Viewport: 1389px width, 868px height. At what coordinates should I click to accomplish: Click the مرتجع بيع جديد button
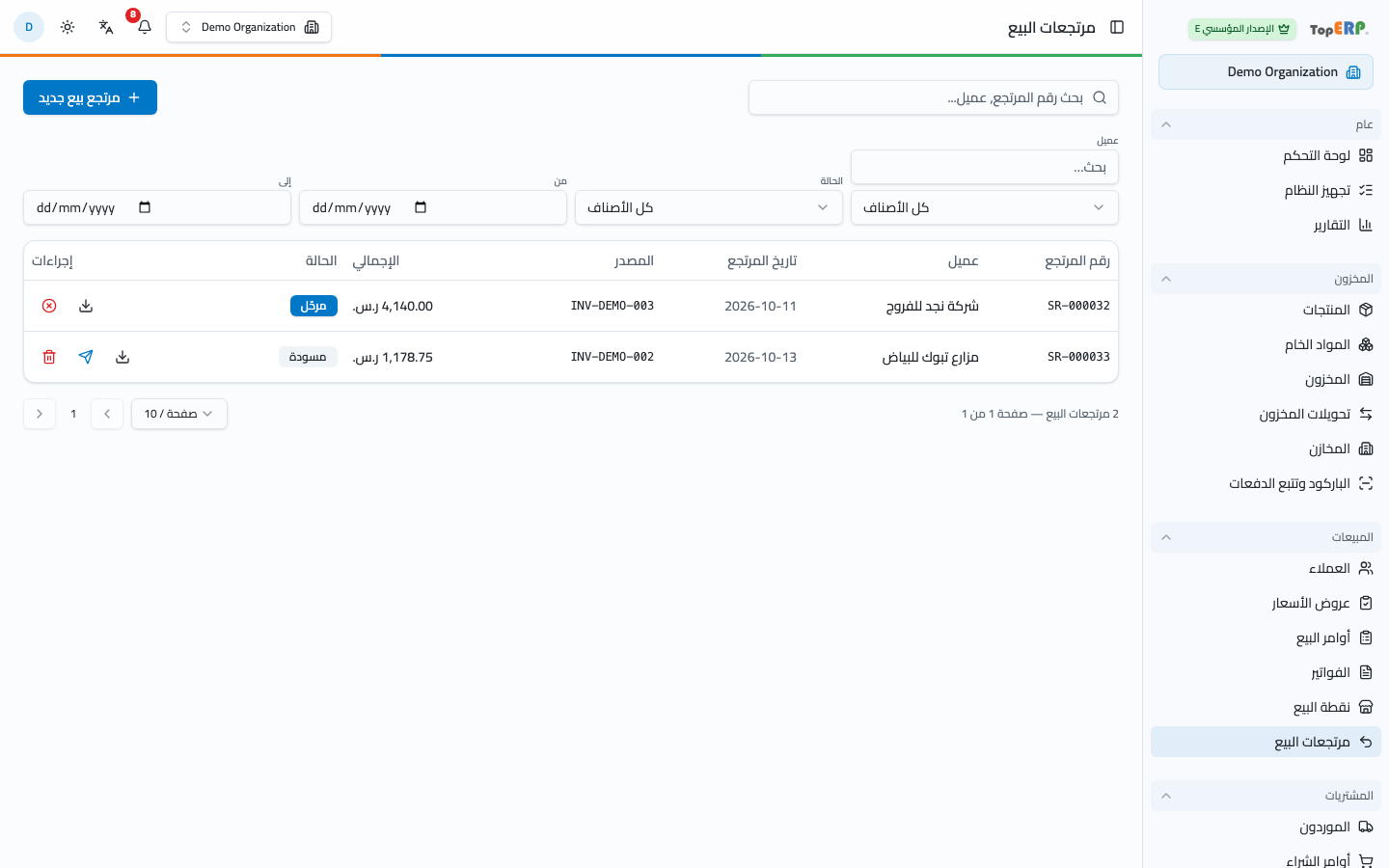[90, 97]
